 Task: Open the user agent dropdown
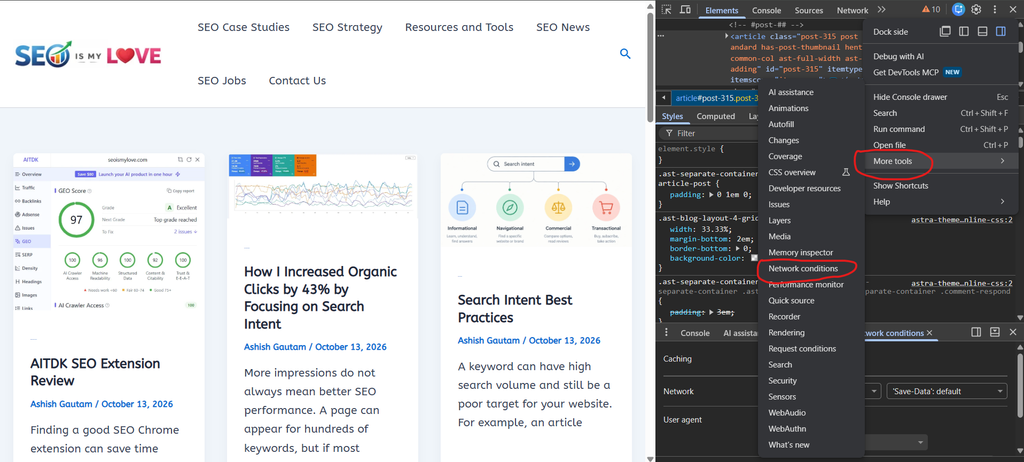click(895, 442)
